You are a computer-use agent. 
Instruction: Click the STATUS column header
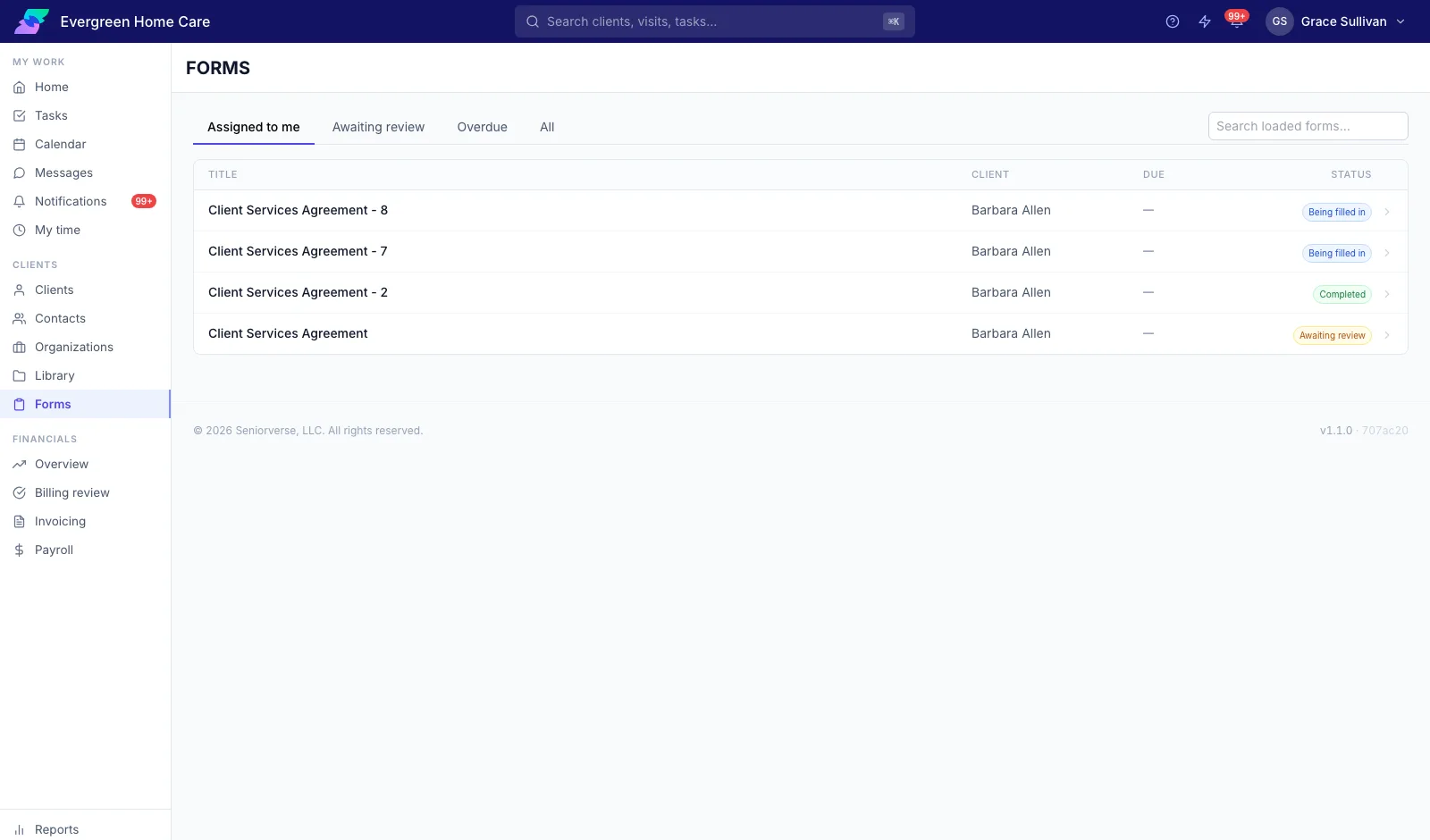(x=1350, y=175)
